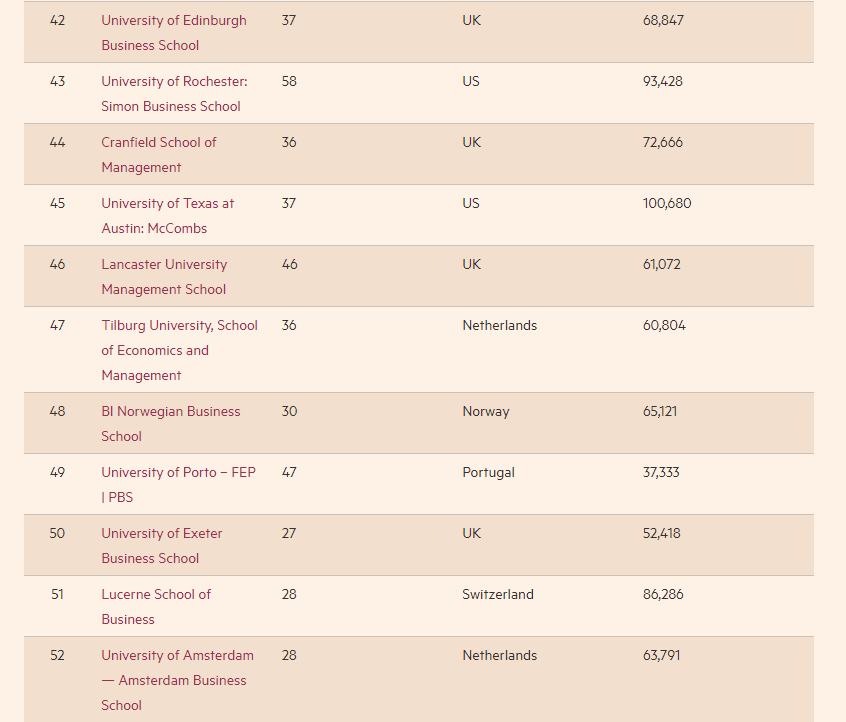Click value 27 in Exeter row
Image resolution: width=846 pixels, height=722 pixels.
[x=289, y=533]
